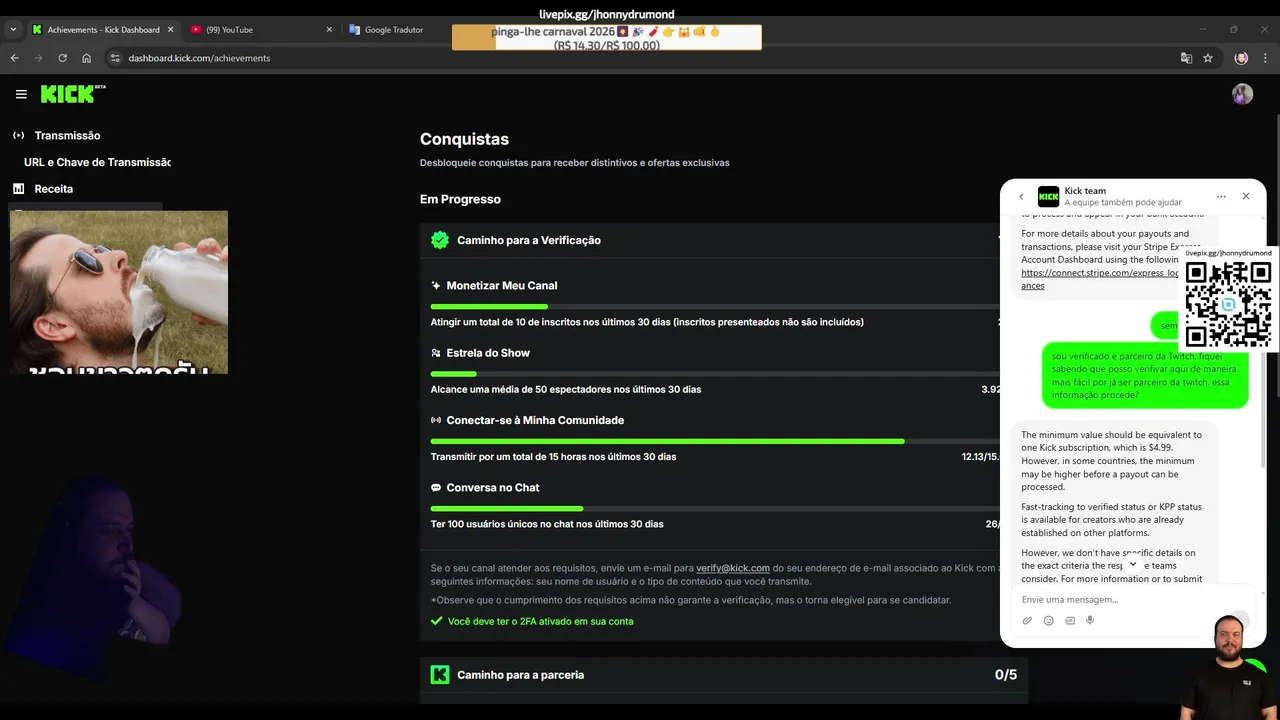Open the browser home page
The image size is (1280, 720).
point(87,58)
